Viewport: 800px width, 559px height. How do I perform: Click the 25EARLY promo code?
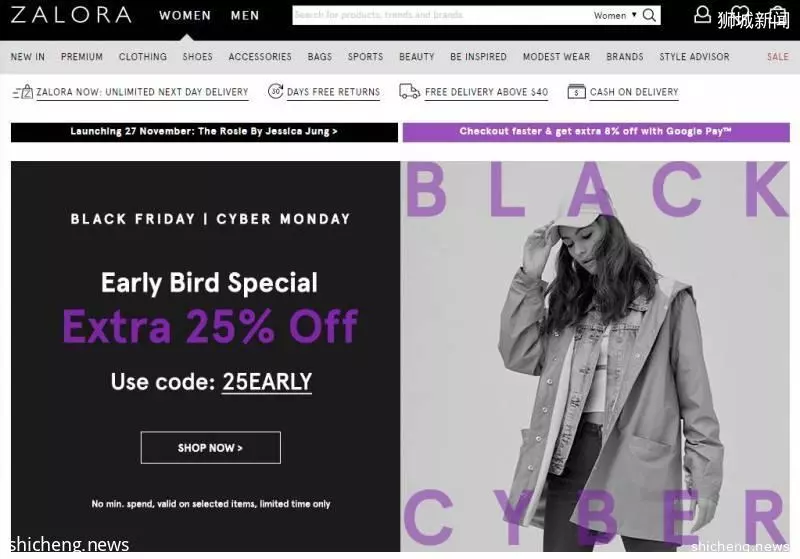267,382
